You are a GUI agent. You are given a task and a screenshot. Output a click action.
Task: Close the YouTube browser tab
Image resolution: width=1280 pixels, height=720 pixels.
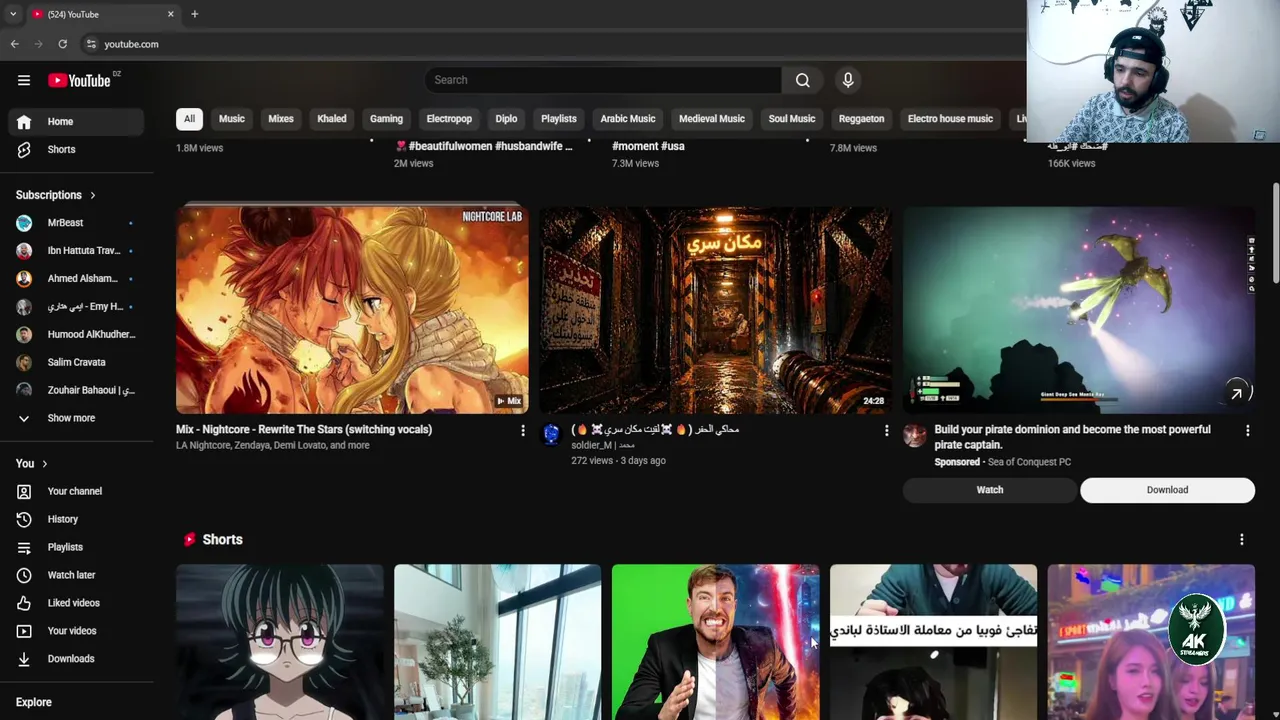pyautogui.click(x=170, y=14)
